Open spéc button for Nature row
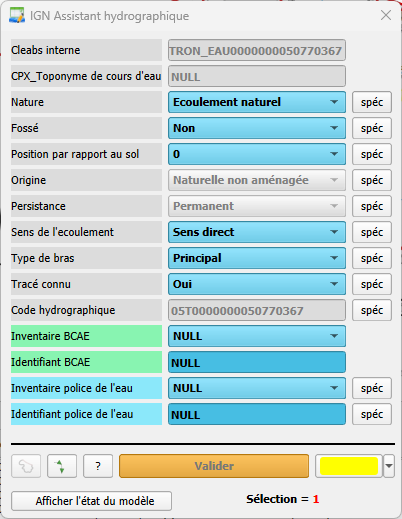This screenshot has height=519, width=402. coord(372,102)
